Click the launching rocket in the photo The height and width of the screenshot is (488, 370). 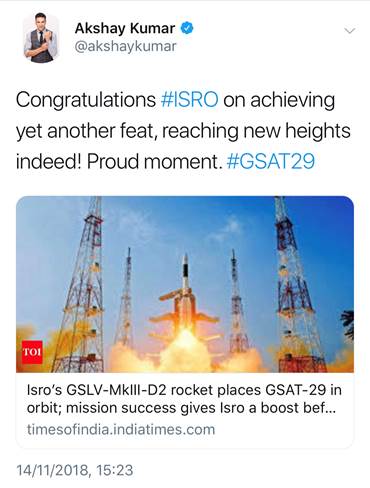coord(184,300)
